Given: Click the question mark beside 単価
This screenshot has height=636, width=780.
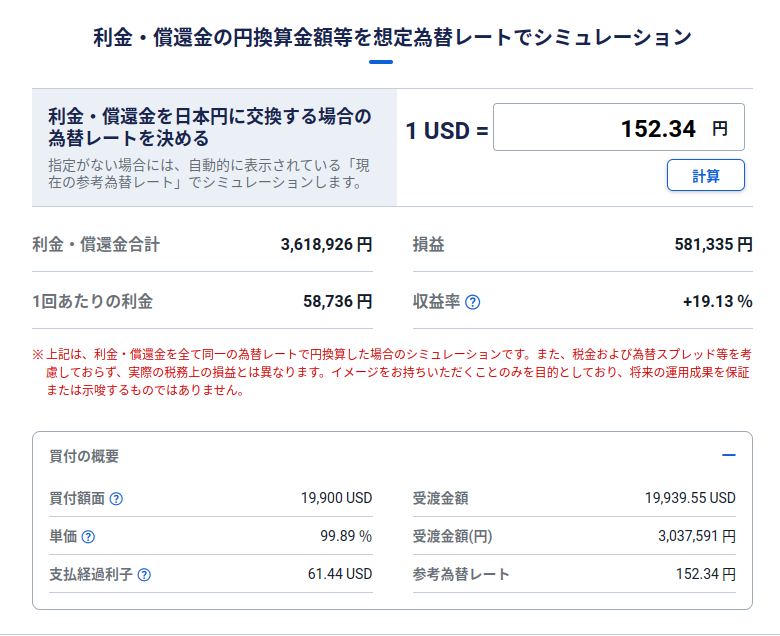Looking at the screenshot, I should [x=88, y=537].
